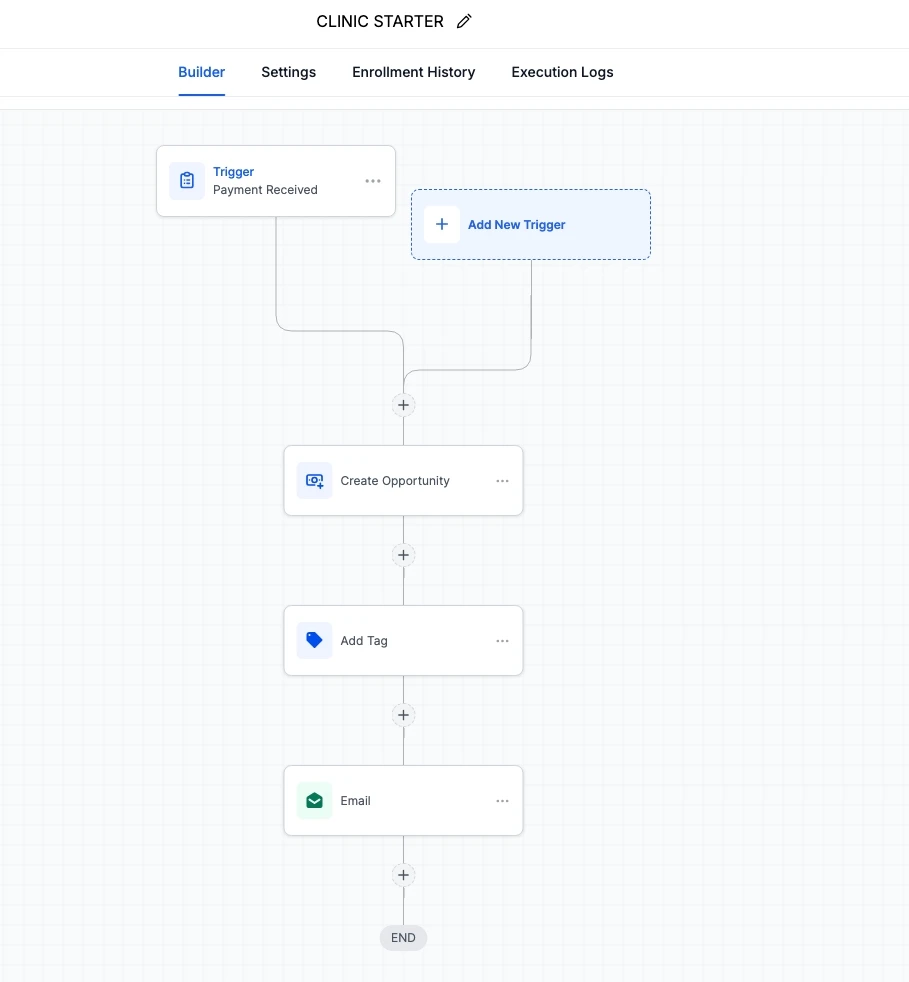Add an action between Add Tag and Email
Screen dimensions: 909x982
point(403,715)
